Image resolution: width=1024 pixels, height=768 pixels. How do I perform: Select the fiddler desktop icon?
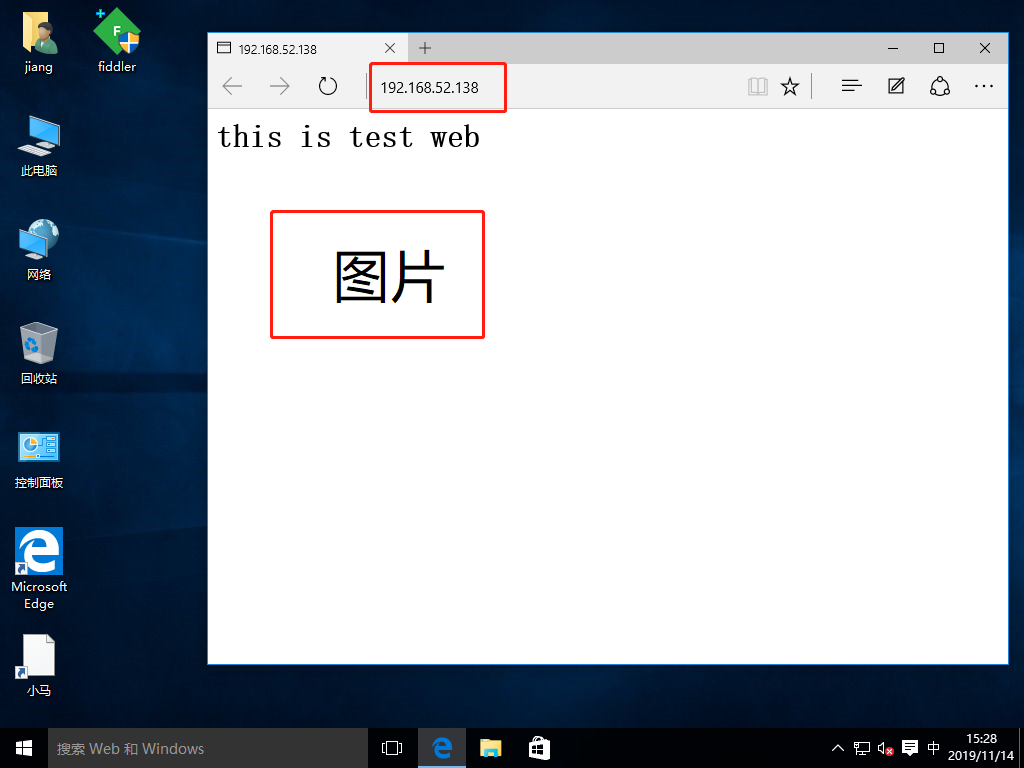coord(117,42)
